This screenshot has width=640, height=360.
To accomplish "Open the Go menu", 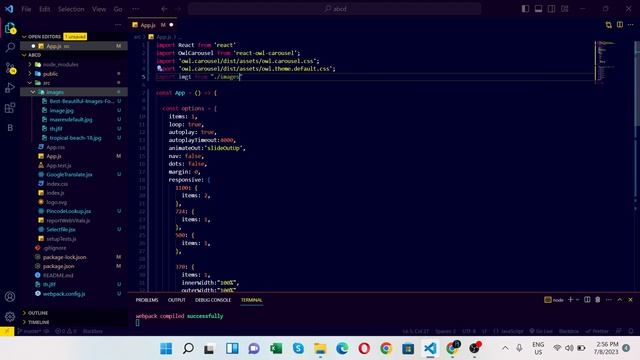I will coord(118,9).
